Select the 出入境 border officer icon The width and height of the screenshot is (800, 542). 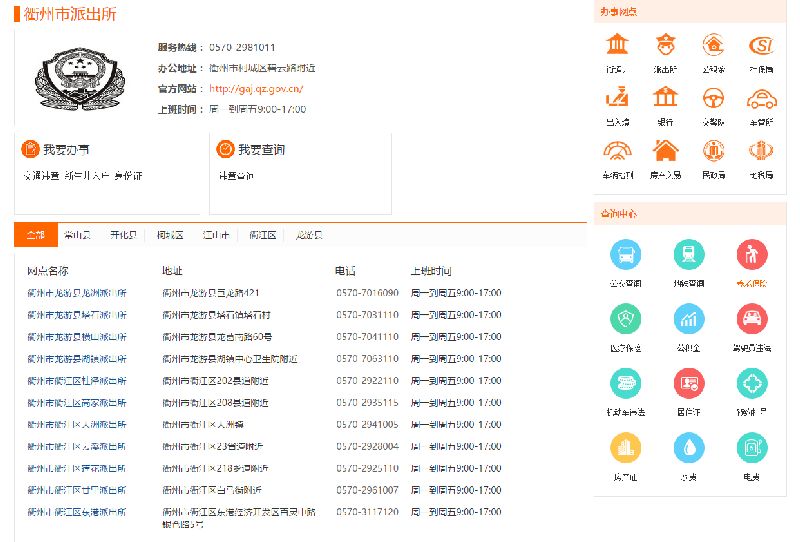pyautogui.click(x=617, y=98)
